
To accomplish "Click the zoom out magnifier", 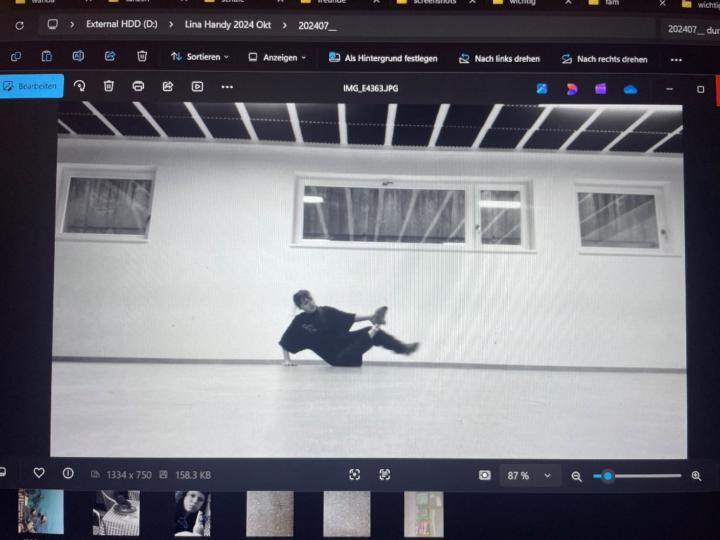I will (x=576, y=476).
